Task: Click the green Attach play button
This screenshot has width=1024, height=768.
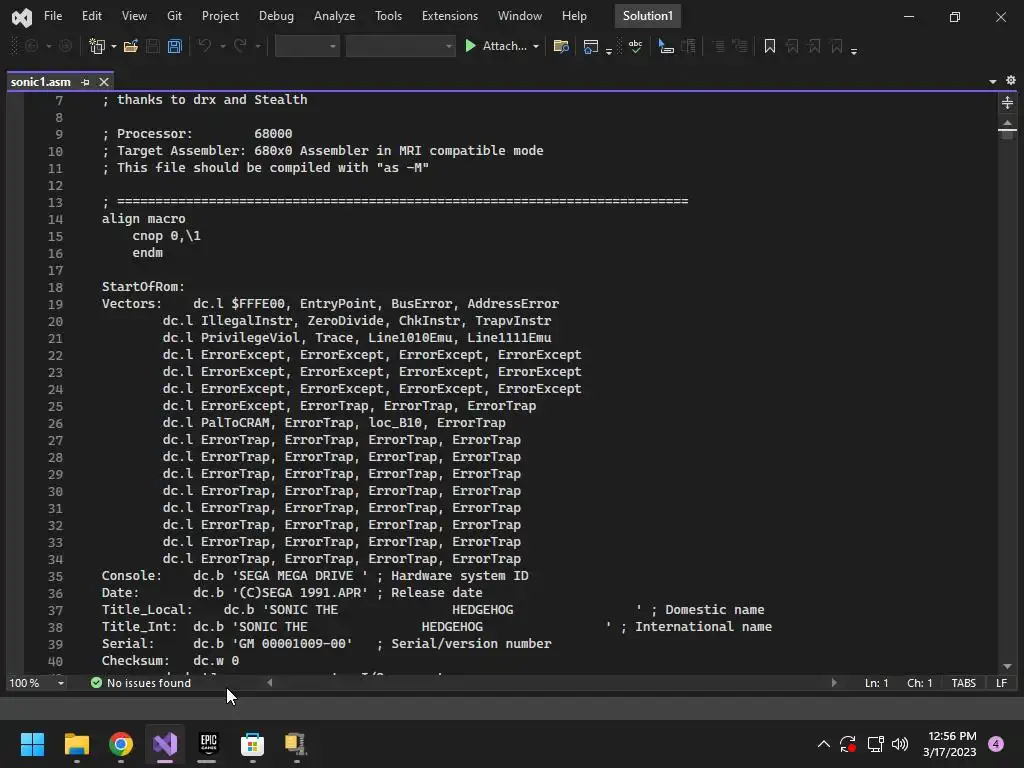Action: (470, 46)
